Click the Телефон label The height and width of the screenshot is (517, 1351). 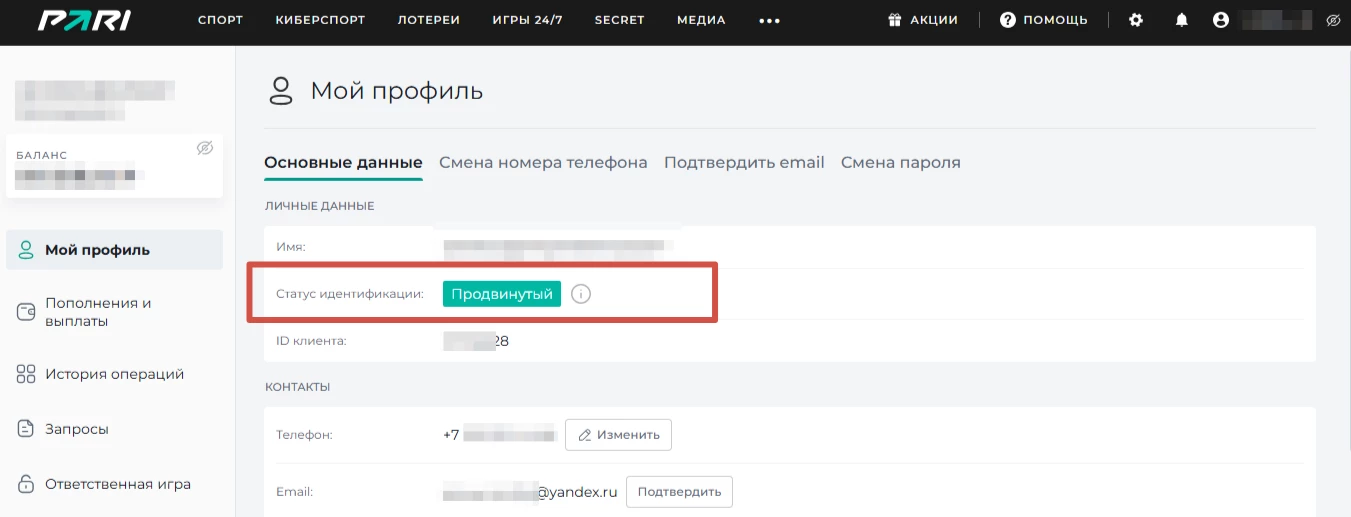[x=304, y=435]
